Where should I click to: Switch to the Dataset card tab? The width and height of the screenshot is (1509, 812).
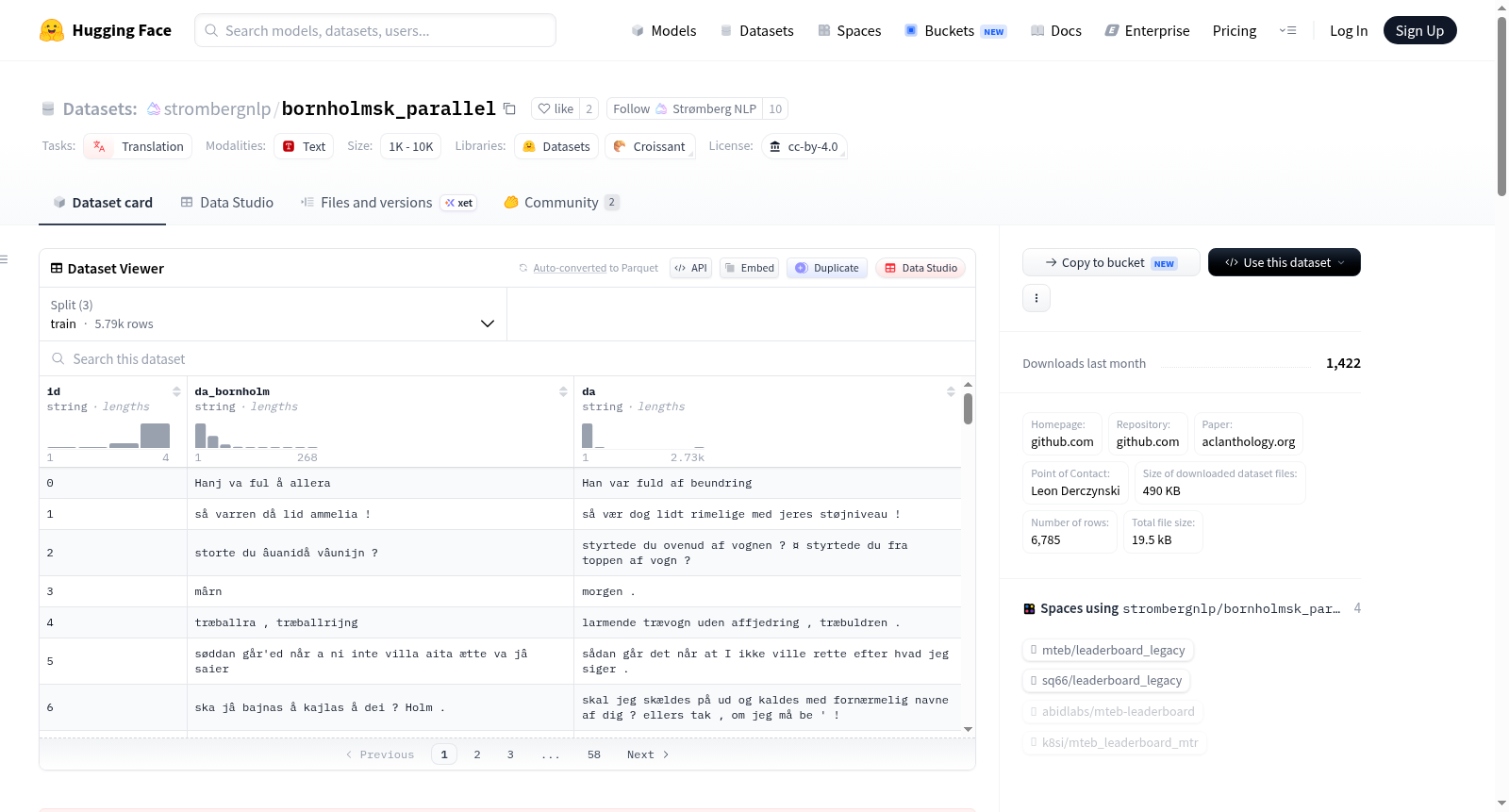tap(103, 202)
